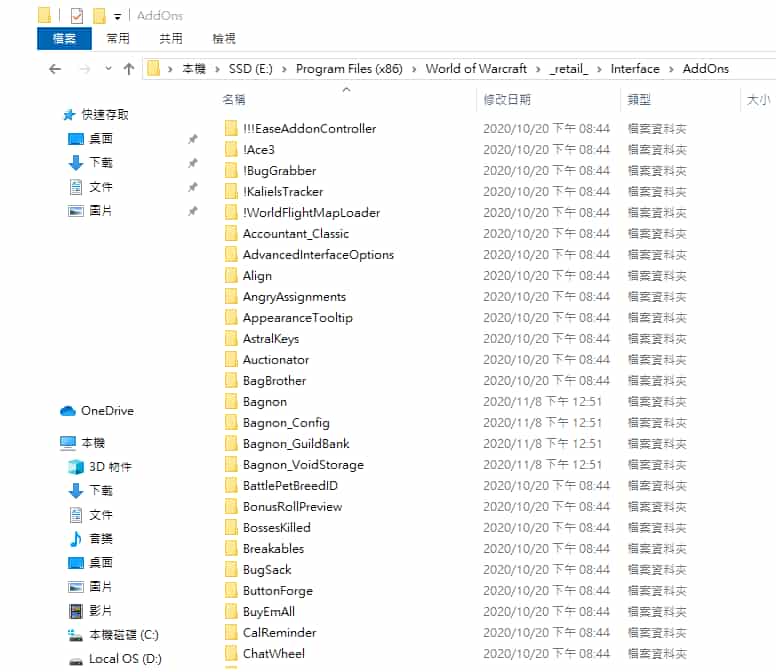Unpin 桌面 via its pin icon

(x=193, y=139)
